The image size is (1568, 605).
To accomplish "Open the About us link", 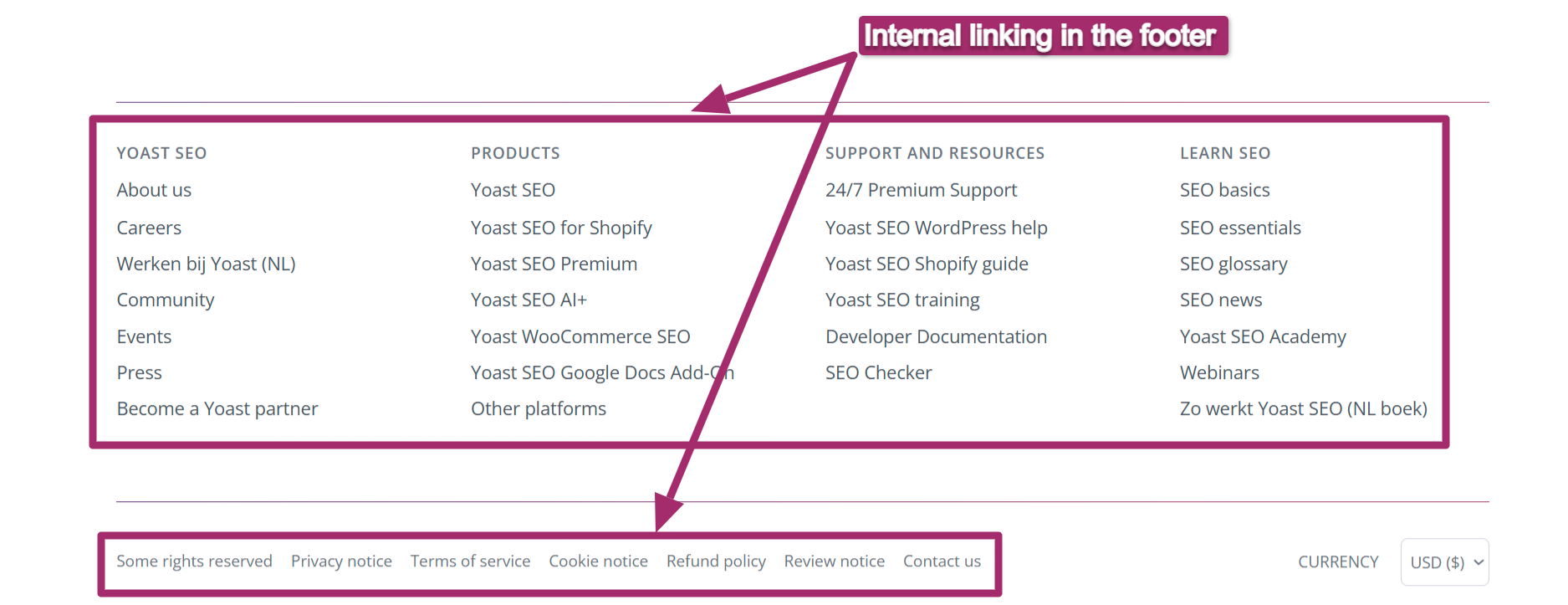I will coord(154,190).
